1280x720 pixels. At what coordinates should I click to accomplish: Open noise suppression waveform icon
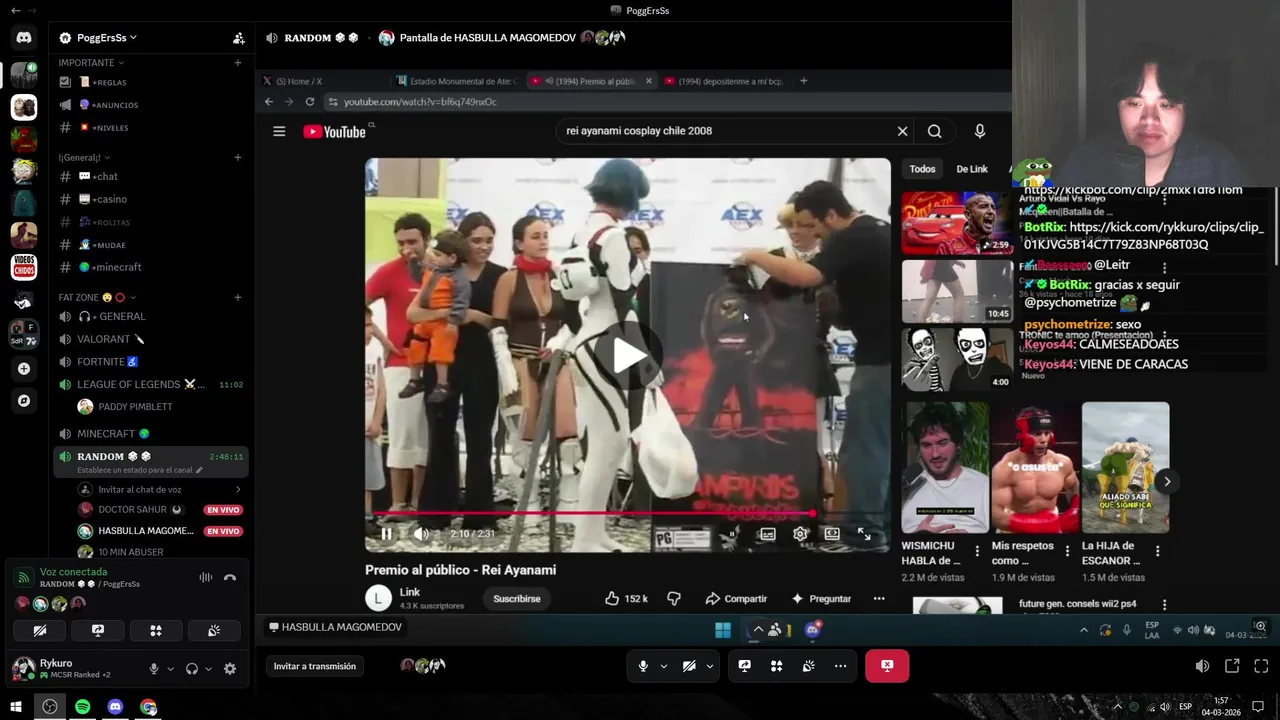(205, 577)
